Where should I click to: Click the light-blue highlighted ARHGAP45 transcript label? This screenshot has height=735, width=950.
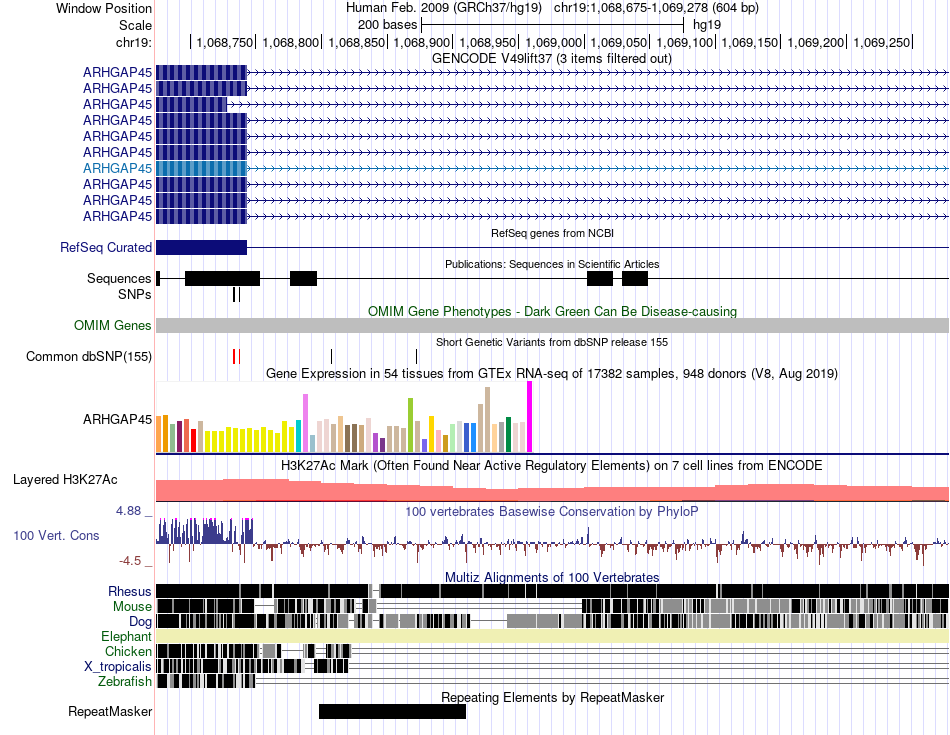pos(118,168)
